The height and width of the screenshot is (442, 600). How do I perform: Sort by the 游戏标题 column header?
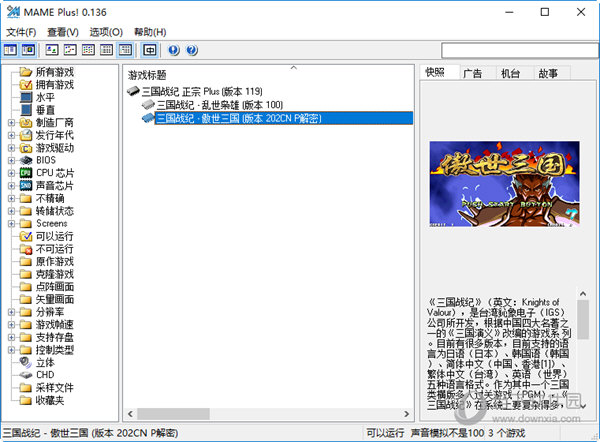(x=147, y=75)
